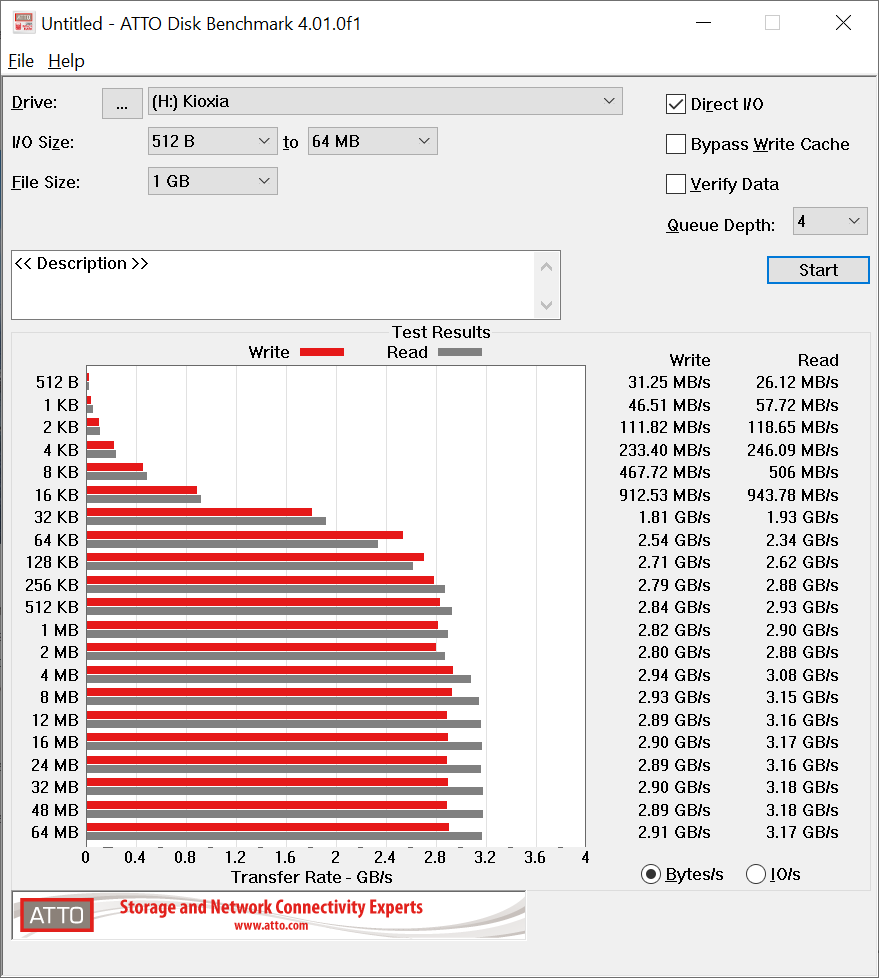The image size is (879, 978).
Task: Click the 64 KB write value 2.54 GB/s
Action: [x=674, y=540]
